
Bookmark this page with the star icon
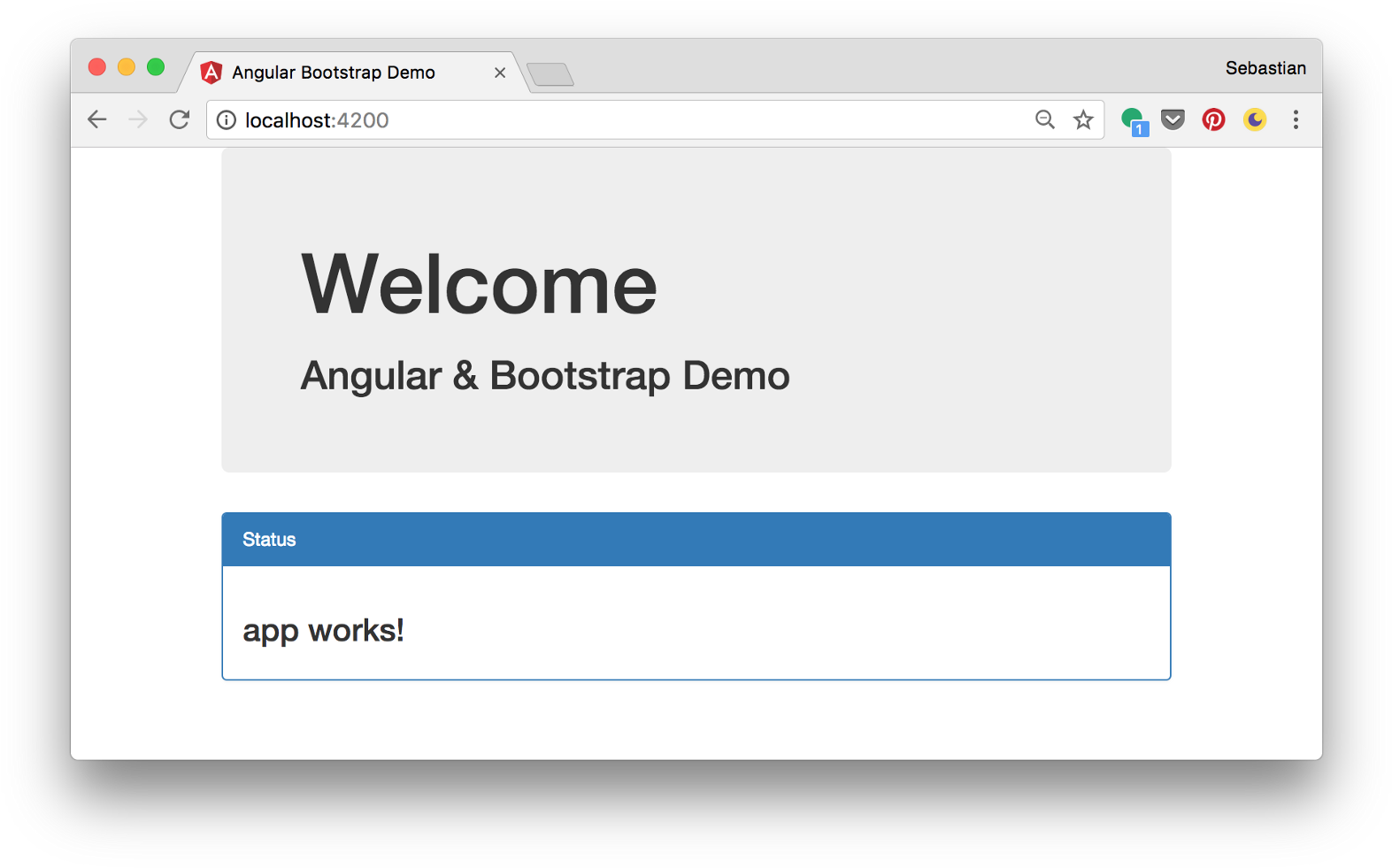pos(1083,119)
